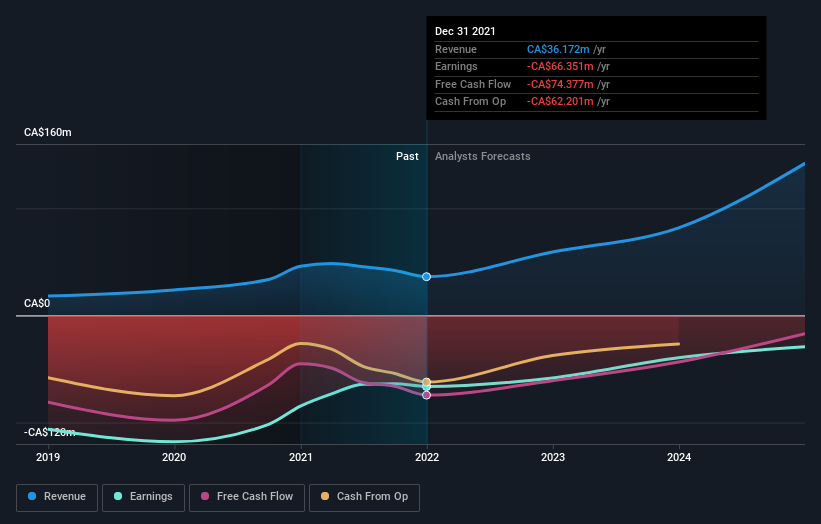Click the Cash From Op label in tooltip
The width and height of the screenshot is (821, 524).
[x=470, y=102]
